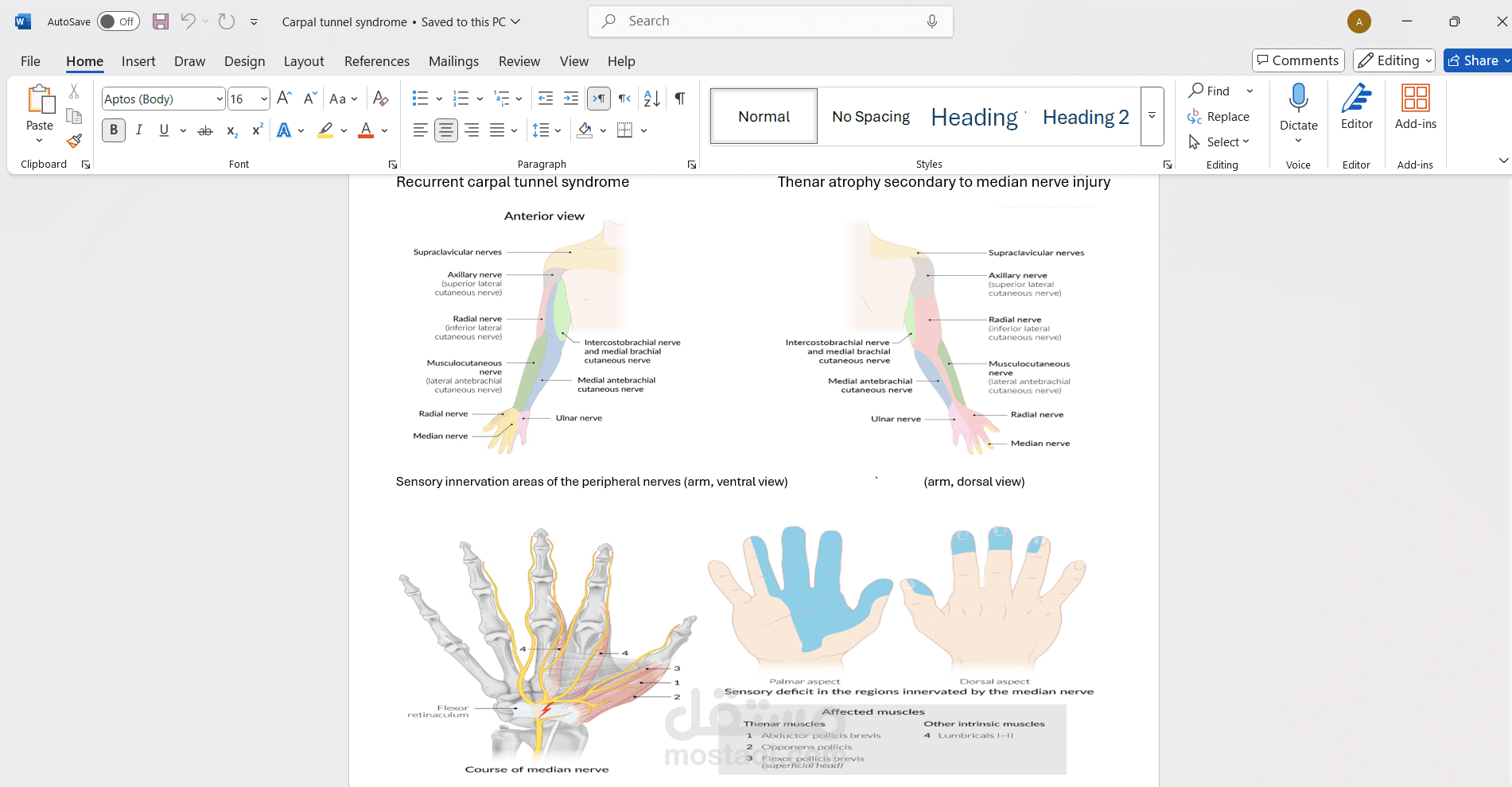The height and width of the screenshot is (787, 1512).
Task: Toggle Center alignment
Action: [x=446, y=130]
